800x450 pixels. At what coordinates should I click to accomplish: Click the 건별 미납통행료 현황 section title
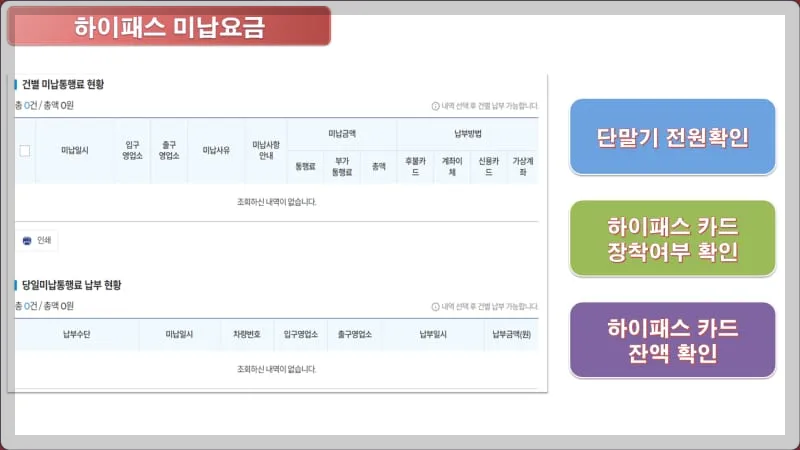point(63,84)
